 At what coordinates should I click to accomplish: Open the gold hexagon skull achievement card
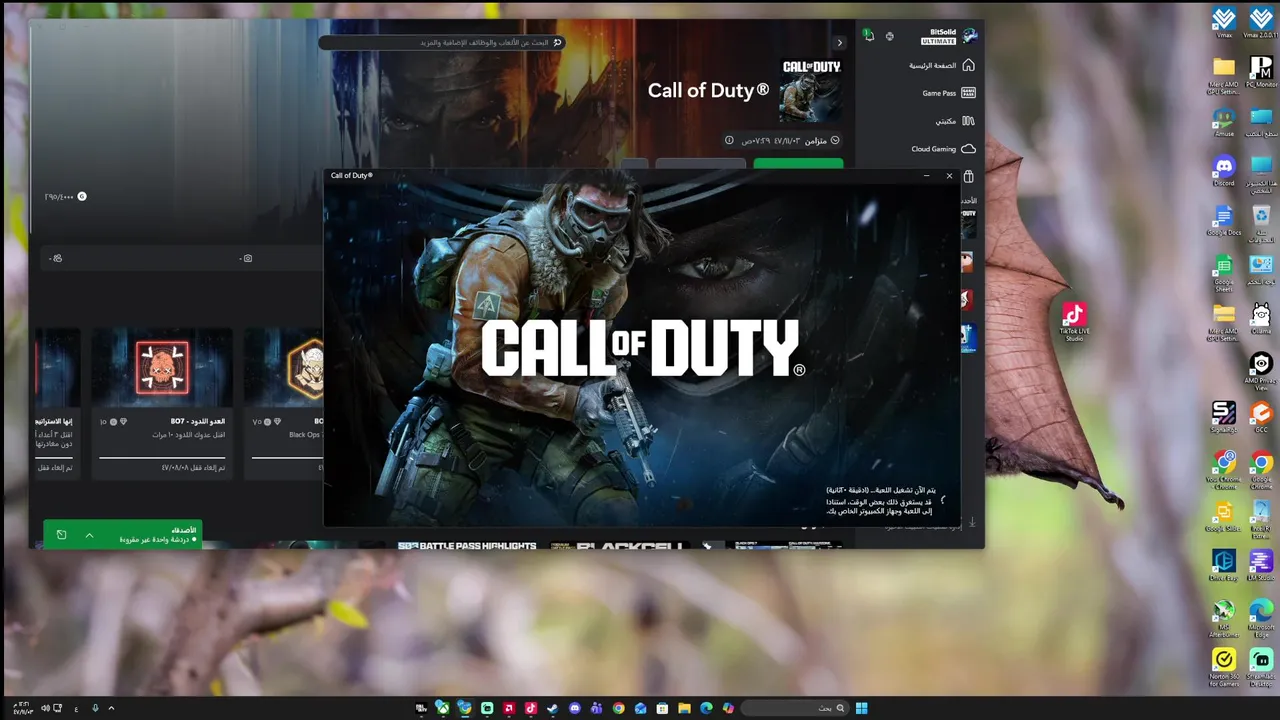285,403
